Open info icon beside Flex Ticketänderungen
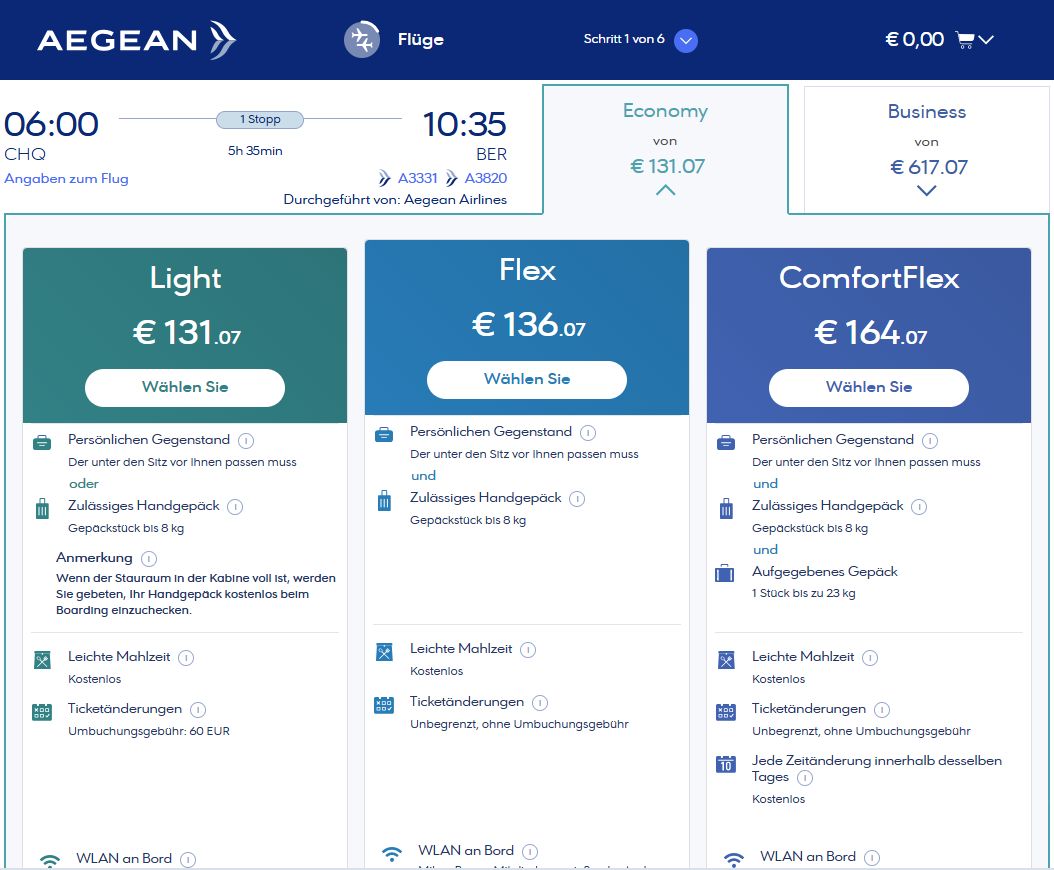Viewport: 1054px width, 870px height. tap(540, 703)
